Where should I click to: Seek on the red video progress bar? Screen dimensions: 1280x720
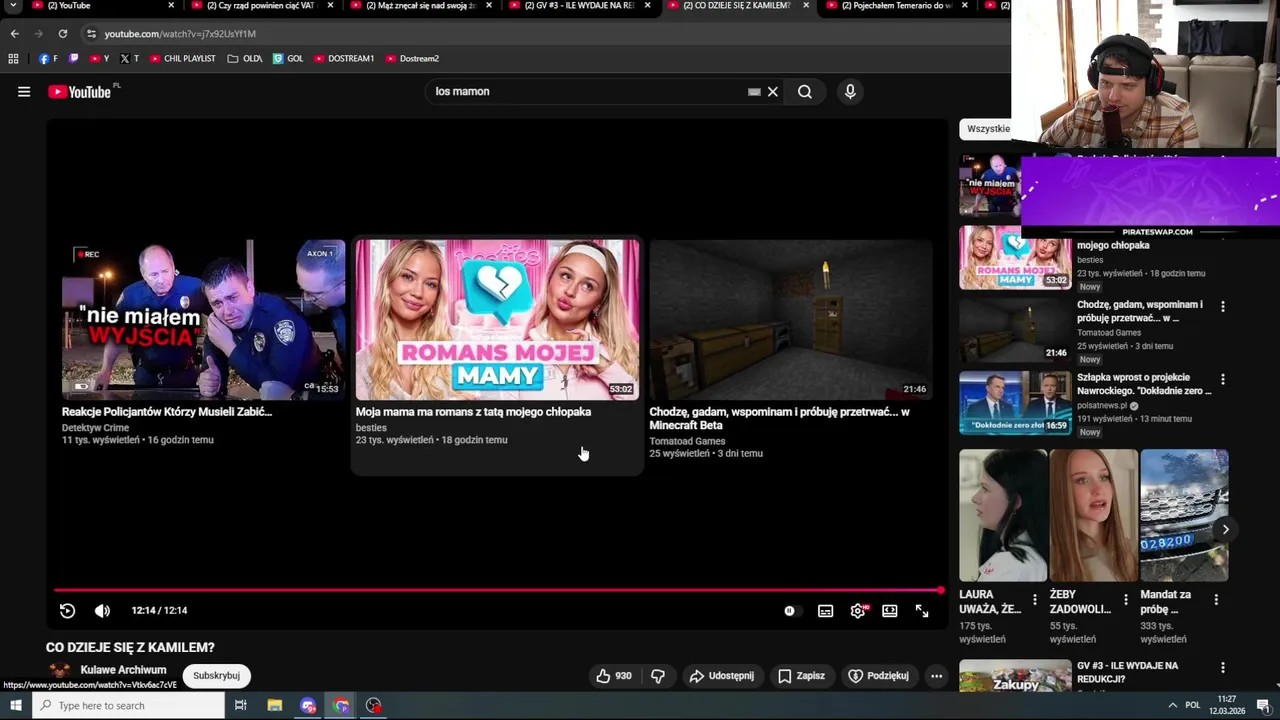coord(498,591)
